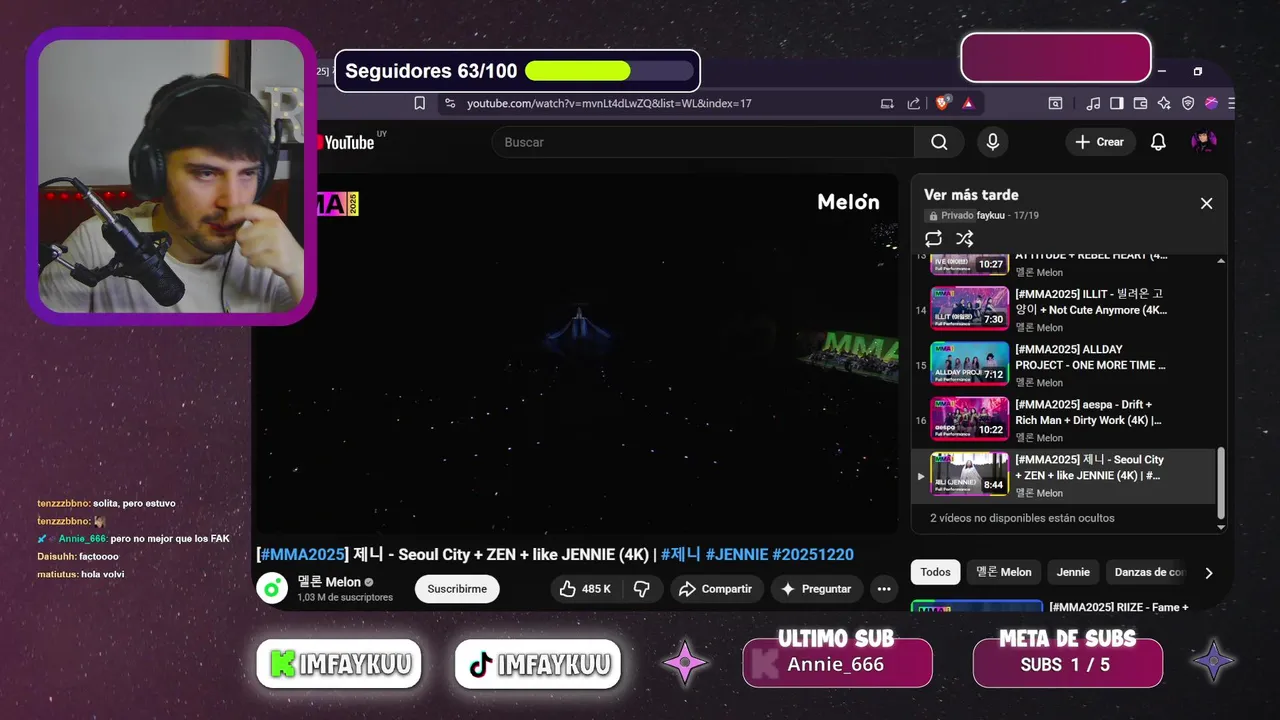Open the media control music note icon

pyautogui.click(x=1093, y=103)
